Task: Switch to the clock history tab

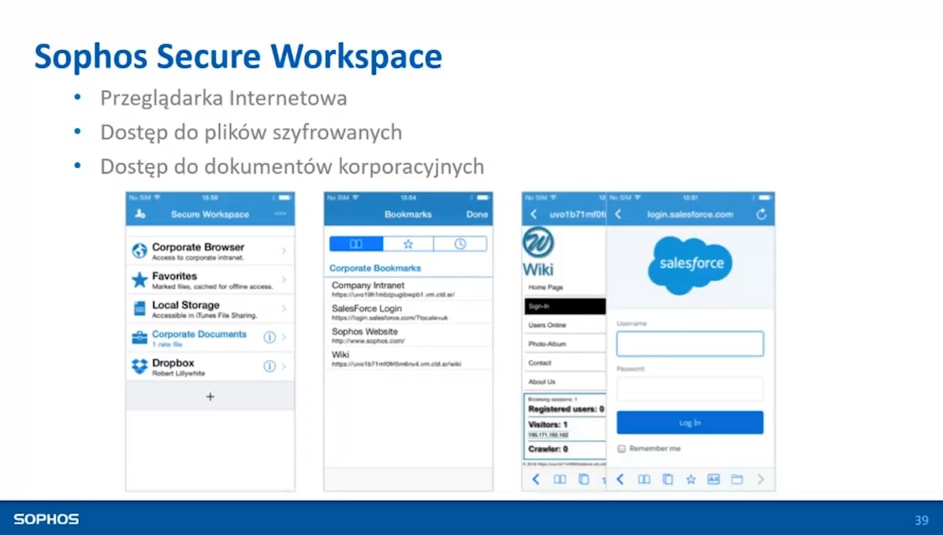Action: [460, 244]
